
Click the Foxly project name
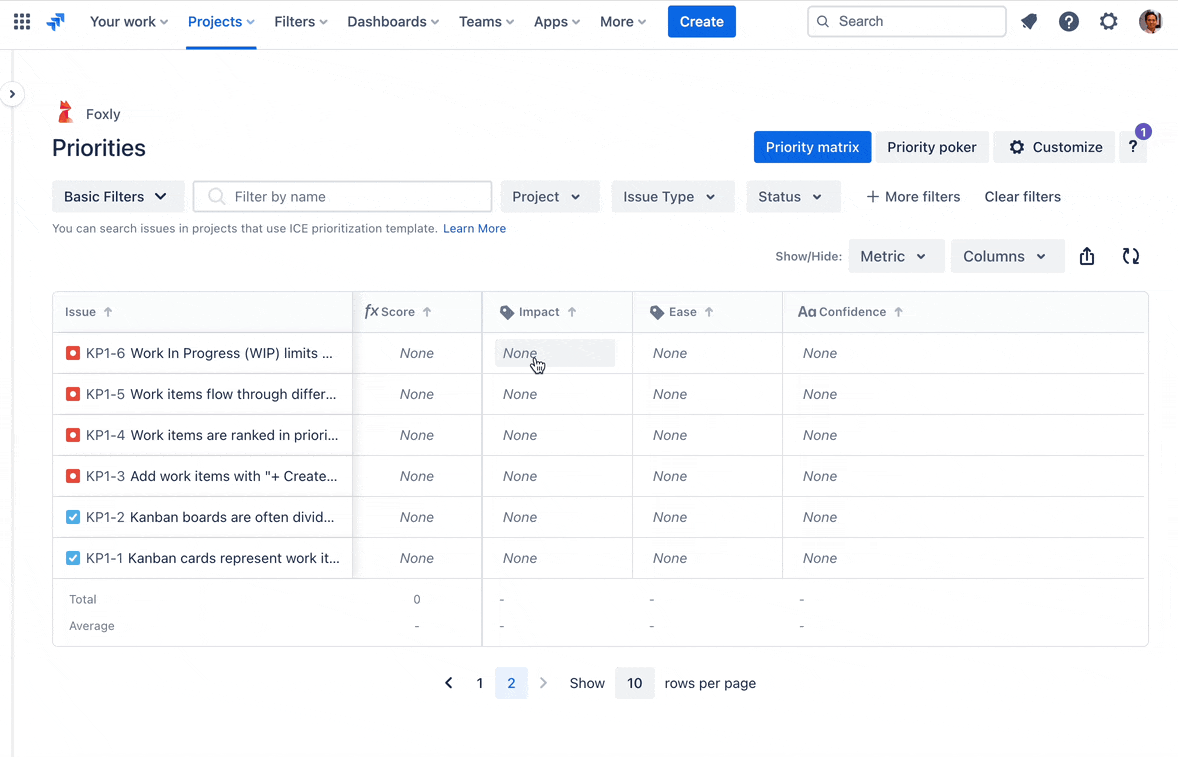pyautogui.click(x=103, y=114)
